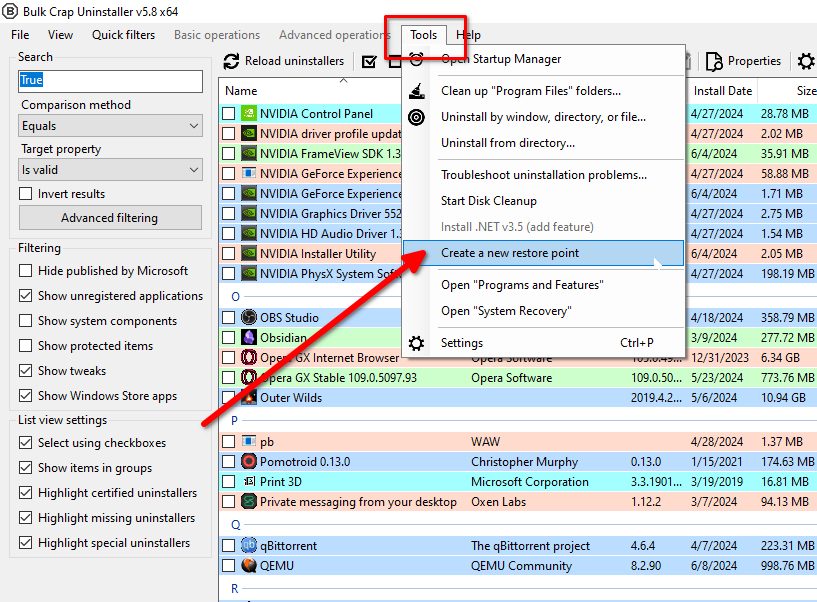Screen dimensions: 817x602
Task: Check the Pomotroid 0.13.0 row checkbox
Action: tap(228, 462)
